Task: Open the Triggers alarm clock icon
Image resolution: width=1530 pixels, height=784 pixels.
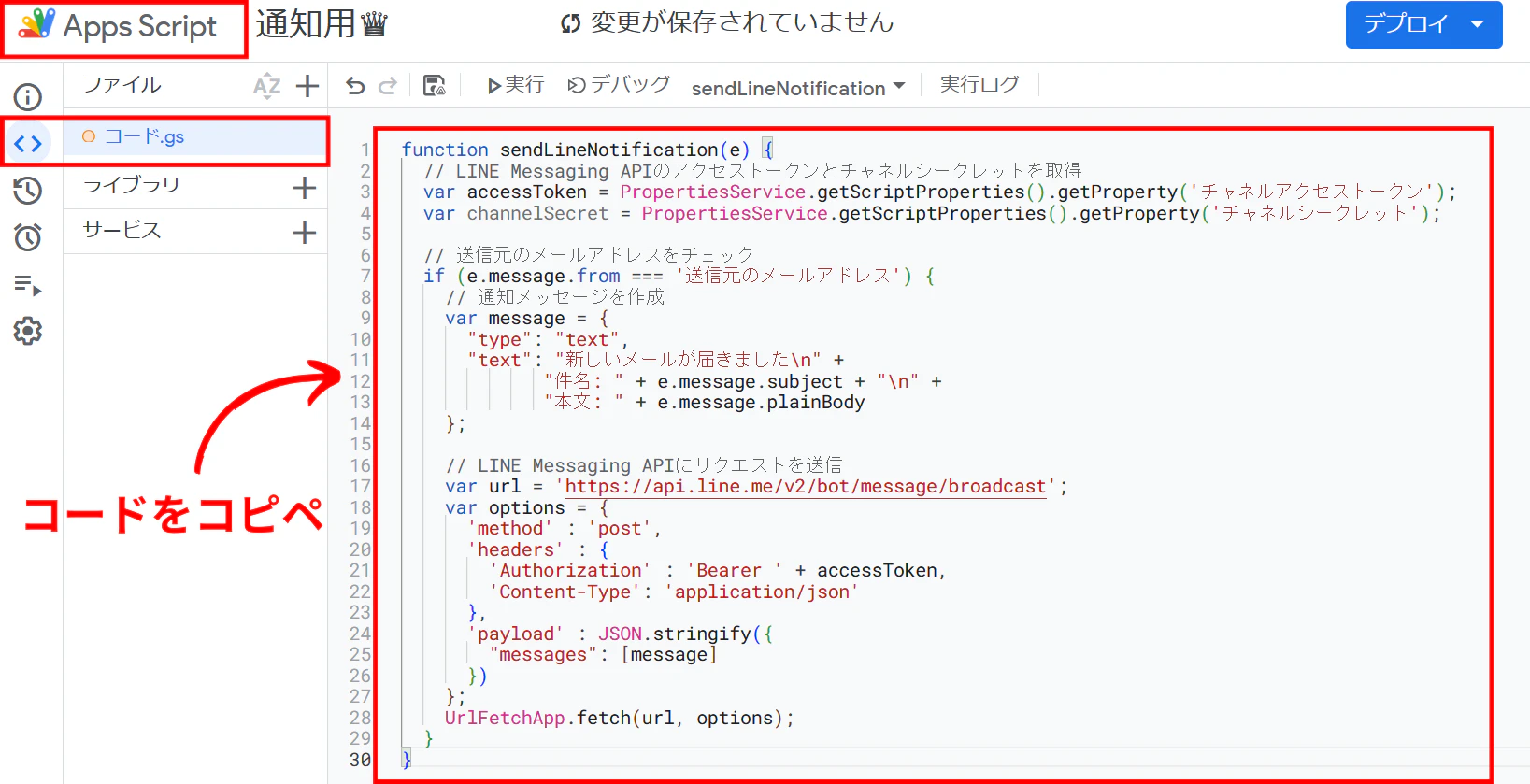Action: pos(28,237)
